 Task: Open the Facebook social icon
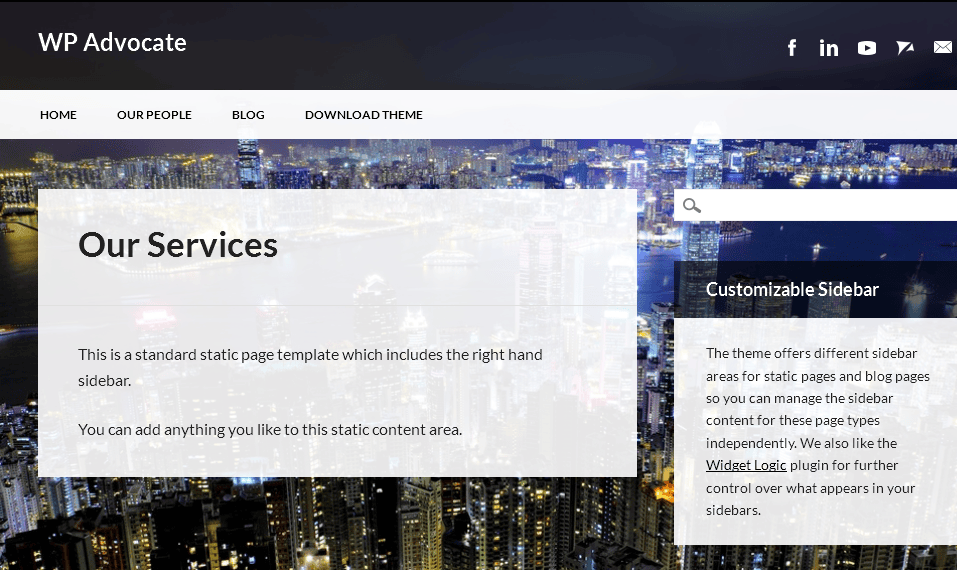[x=792, y=48]
